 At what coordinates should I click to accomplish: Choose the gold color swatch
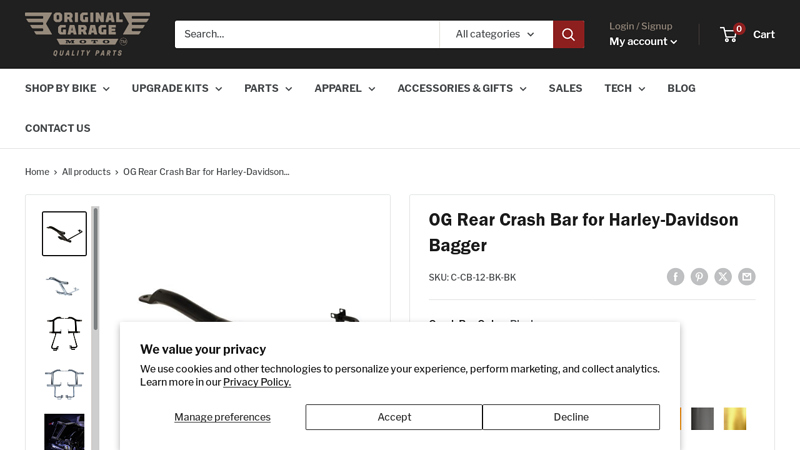pos(735,418)
